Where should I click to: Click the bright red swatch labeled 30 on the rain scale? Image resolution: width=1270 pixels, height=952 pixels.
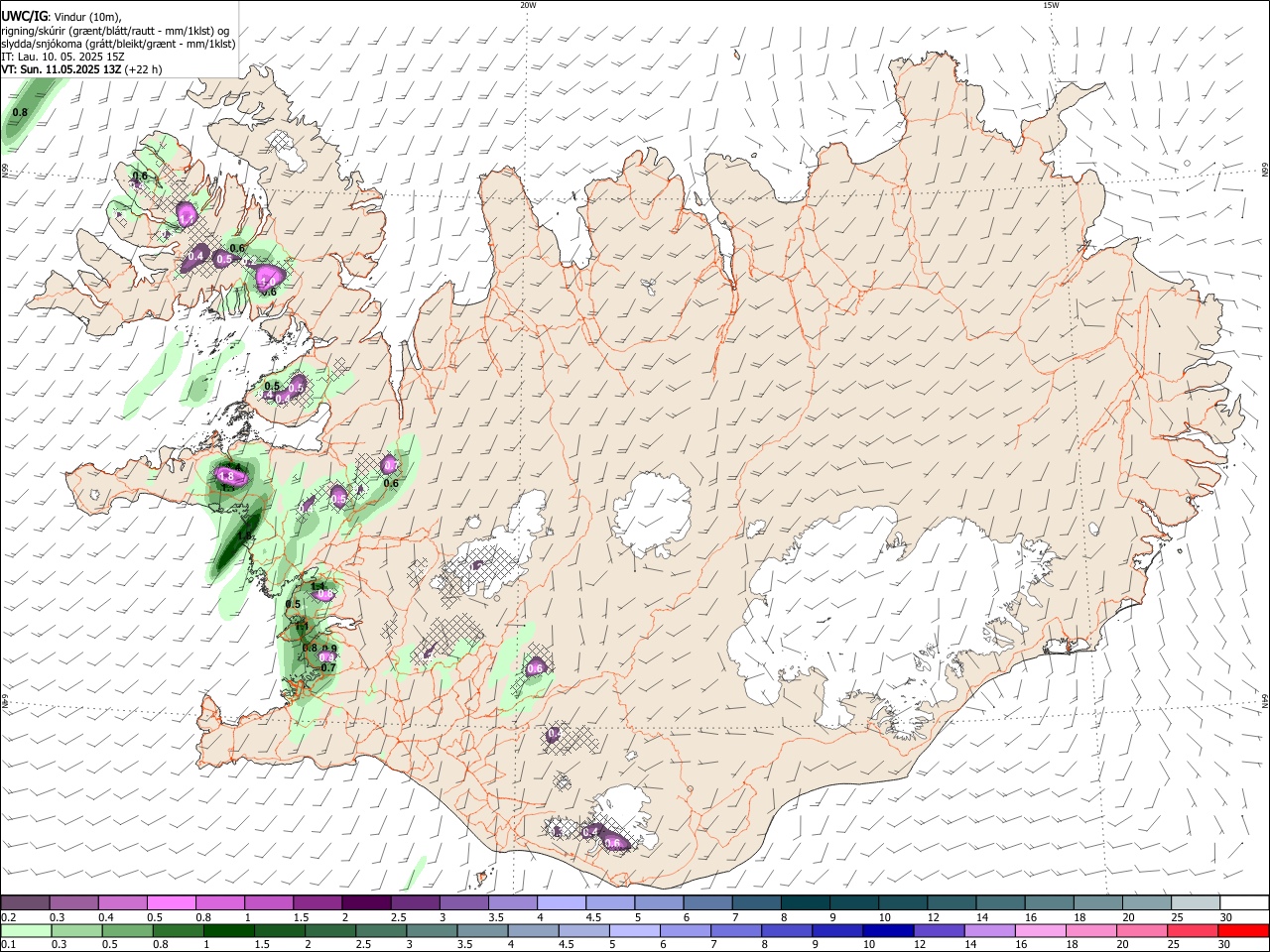click(1242, 931)
